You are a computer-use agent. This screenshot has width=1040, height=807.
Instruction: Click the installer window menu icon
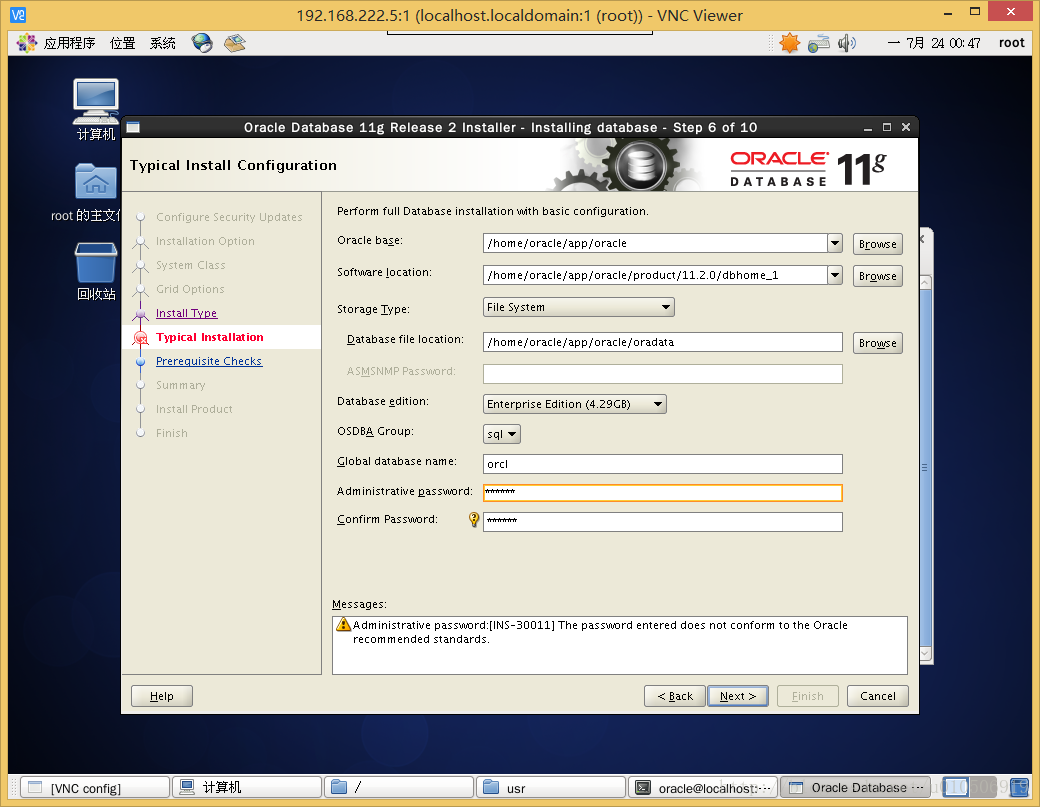click(133, 127)
